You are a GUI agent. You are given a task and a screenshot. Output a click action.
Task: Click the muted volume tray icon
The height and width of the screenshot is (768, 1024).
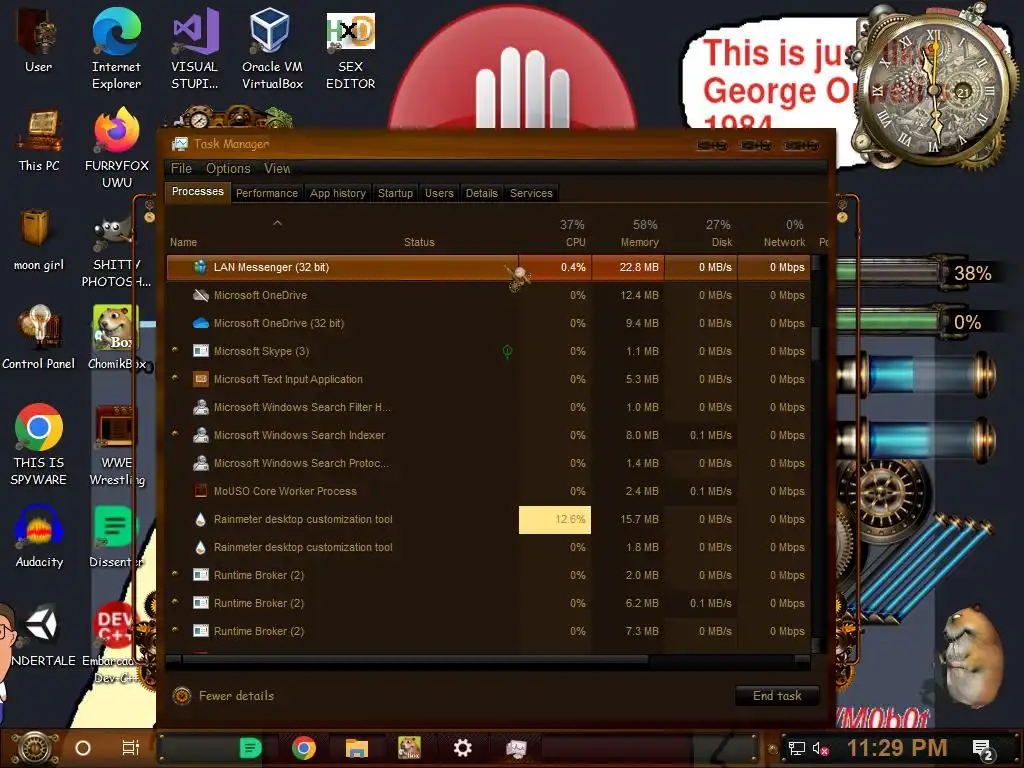[820, 748]
